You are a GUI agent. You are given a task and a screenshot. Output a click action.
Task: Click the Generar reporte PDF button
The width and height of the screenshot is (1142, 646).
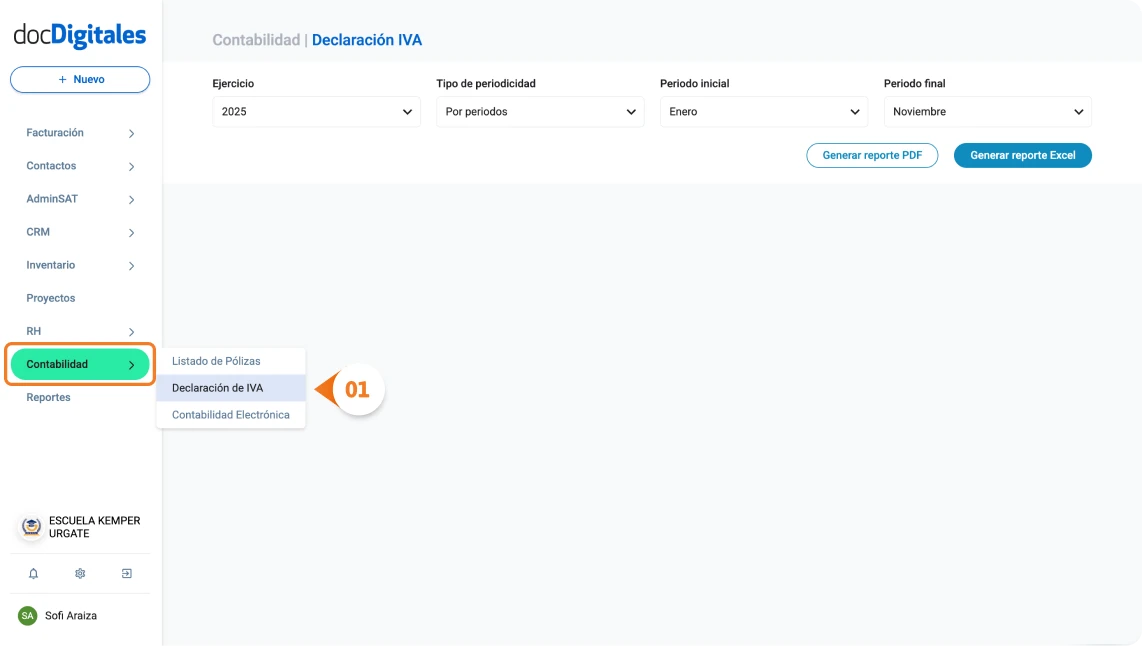coord(872,155)
